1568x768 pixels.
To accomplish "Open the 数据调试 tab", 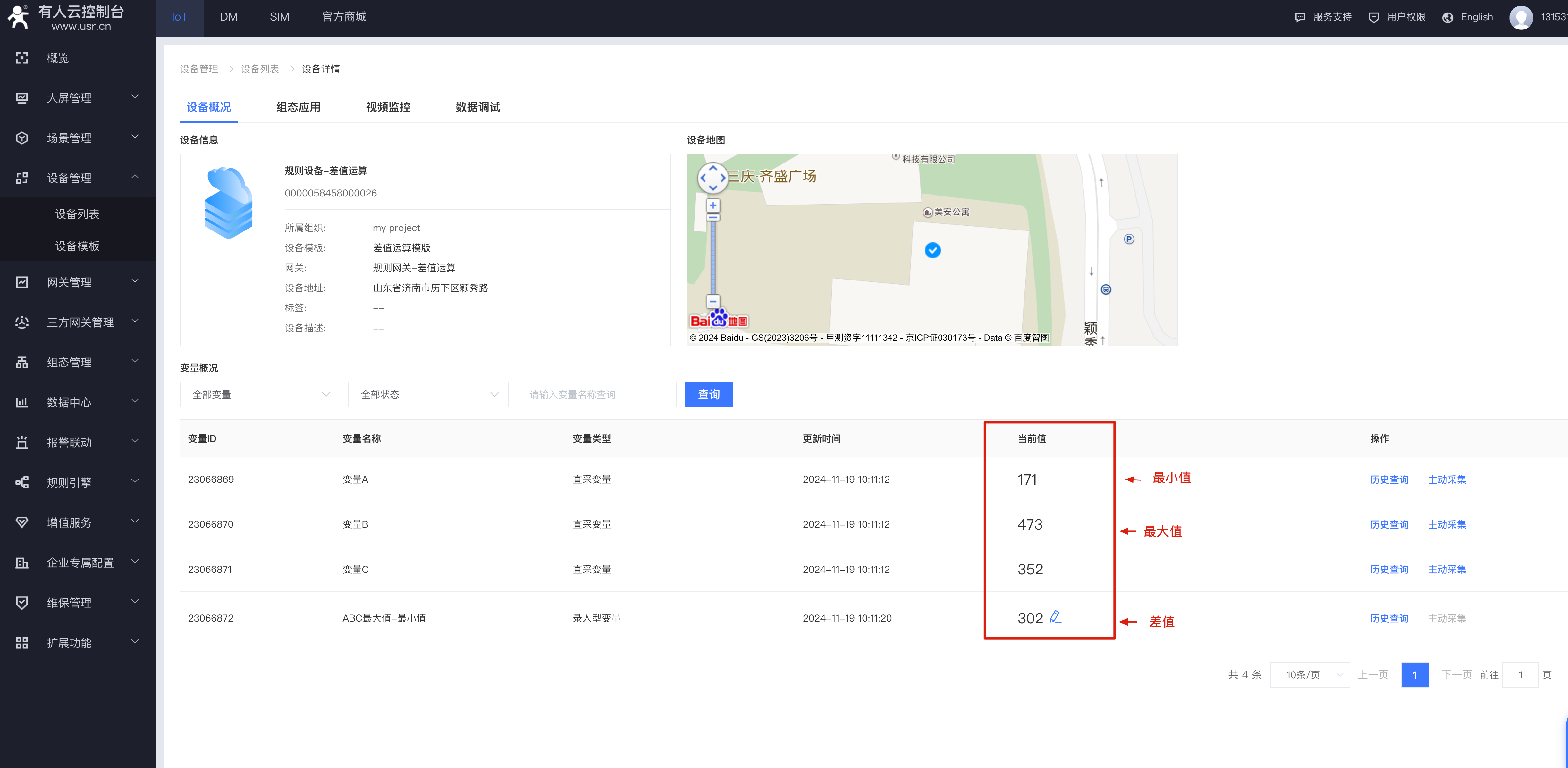I will pos(478,107).
